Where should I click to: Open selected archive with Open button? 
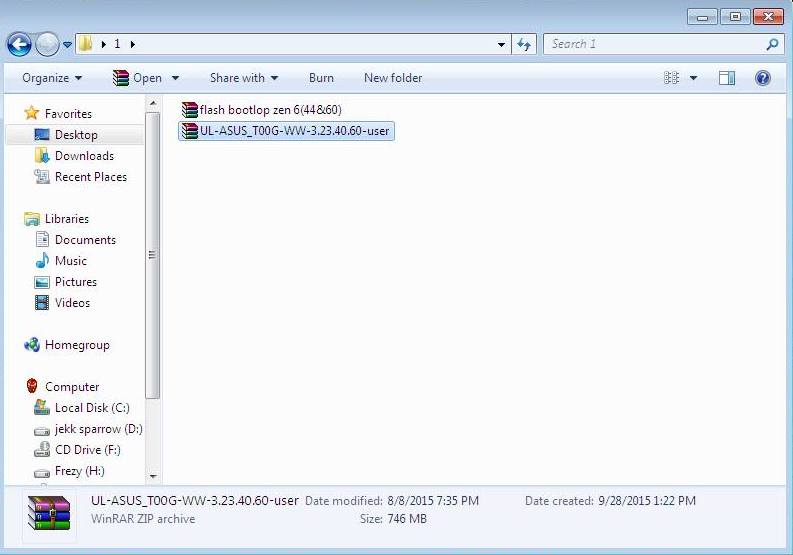tap(137, 78)
